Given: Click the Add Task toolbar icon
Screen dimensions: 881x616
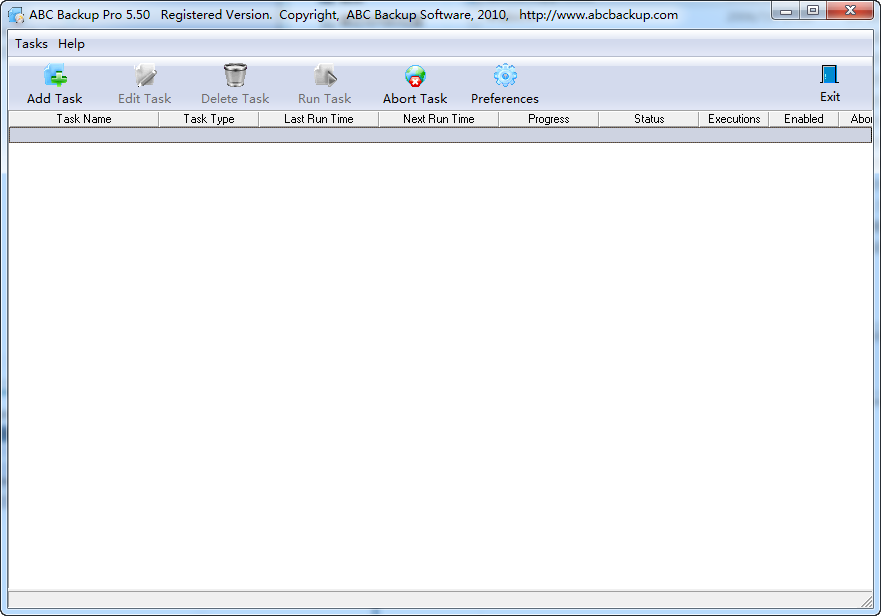Looking at the screenshot, I should [55, 75].
